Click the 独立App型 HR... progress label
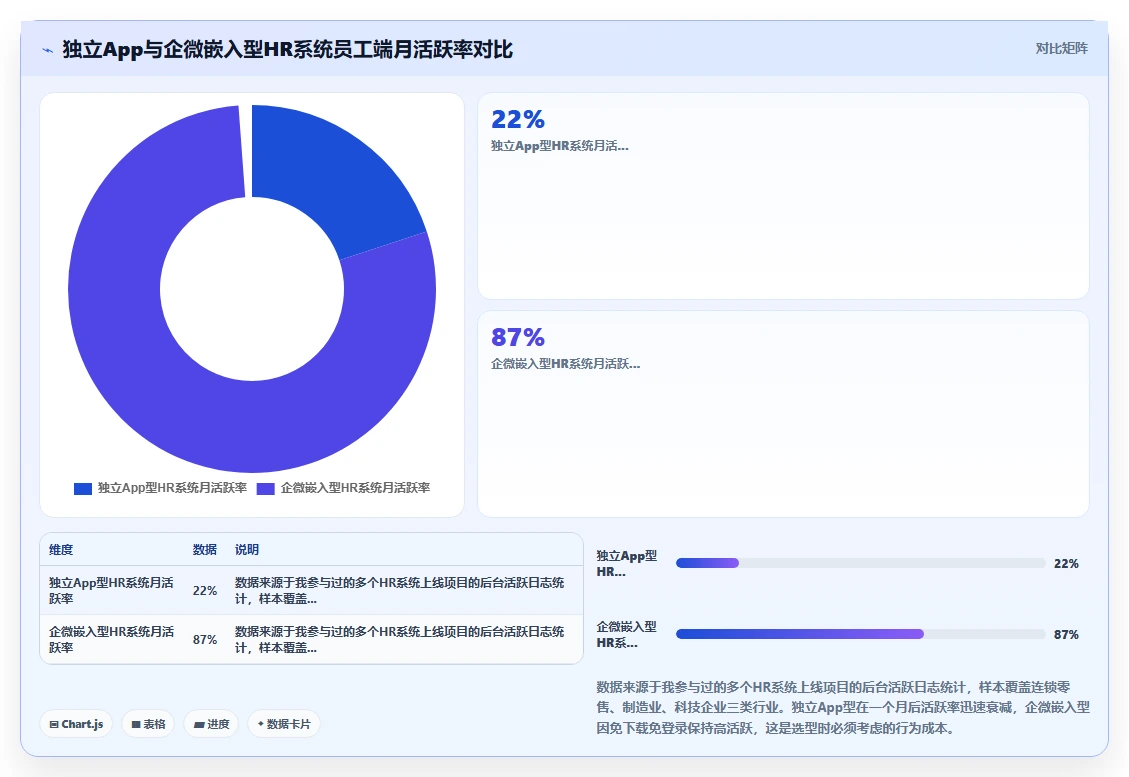Image resolution: width=1129 pixels, height=777 pixels. point(626,564)
